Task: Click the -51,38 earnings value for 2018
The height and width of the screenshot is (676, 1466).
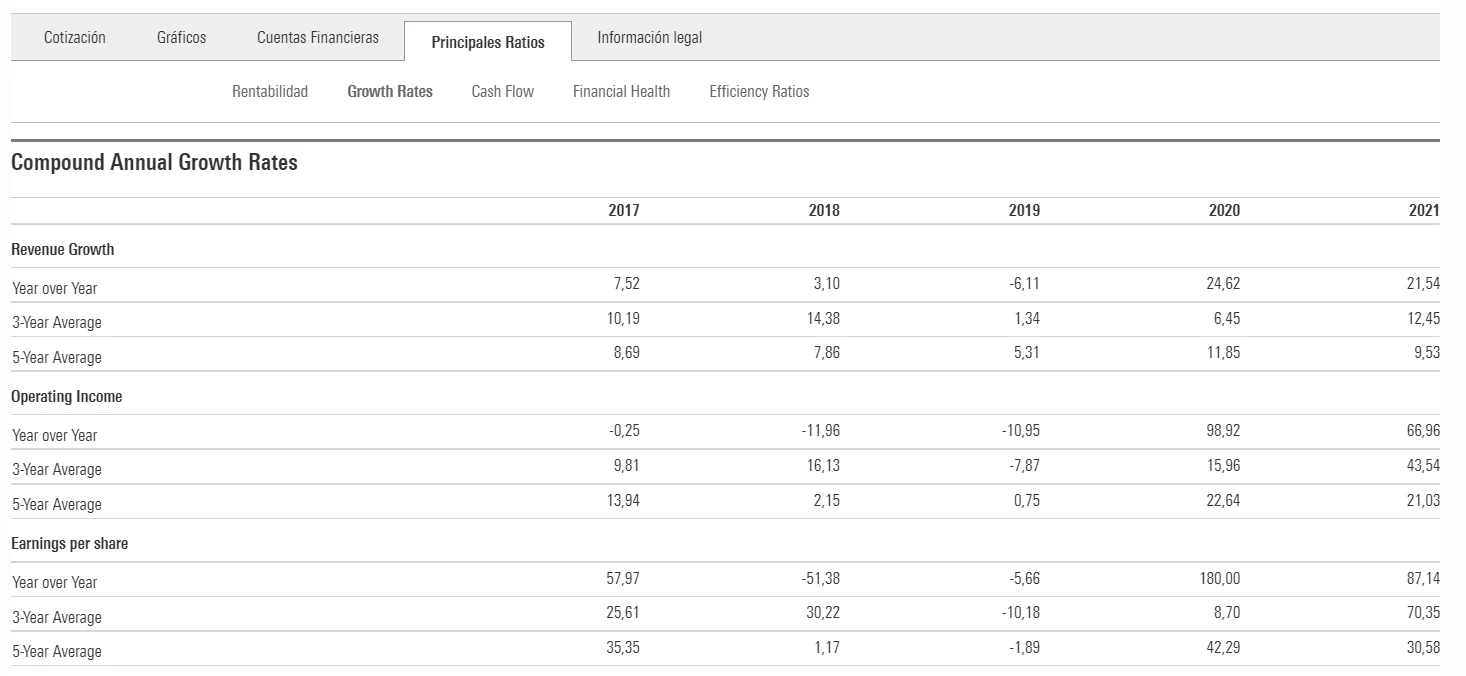Action: (x=820, y=579)
